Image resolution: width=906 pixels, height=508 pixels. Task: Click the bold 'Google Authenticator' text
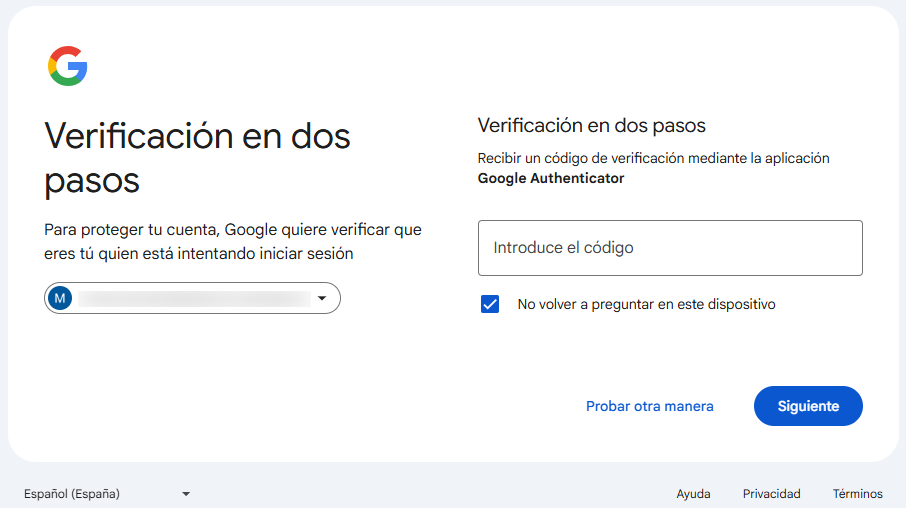(550, 179)
